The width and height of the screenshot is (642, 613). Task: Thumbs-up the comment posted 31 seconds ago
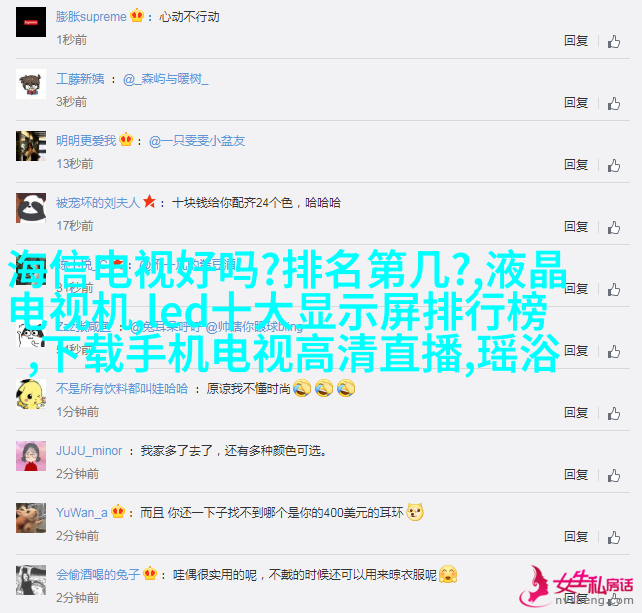[x=614, y=290]
